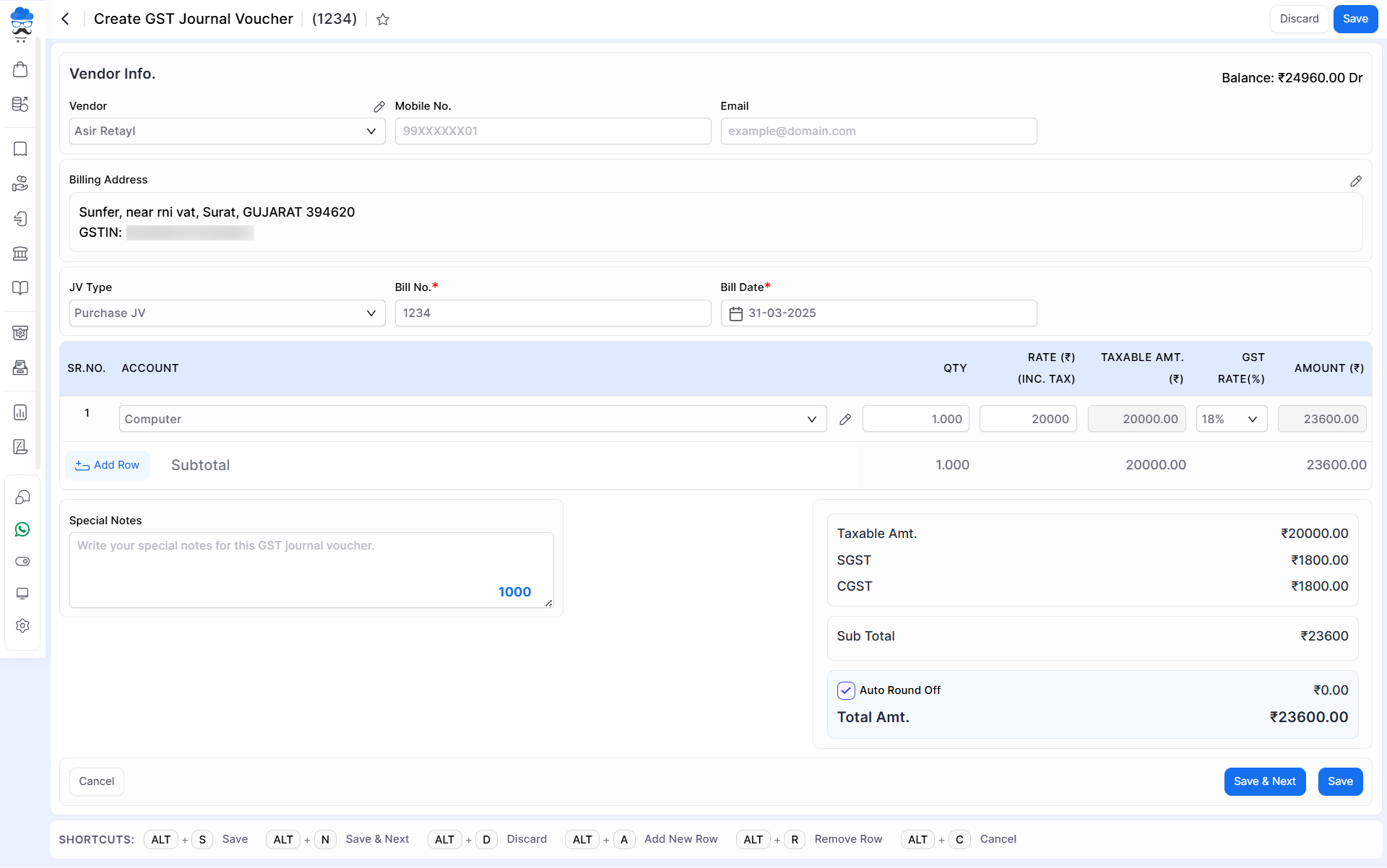Click the voucher number (1234) in title

(x=334, y=19)
